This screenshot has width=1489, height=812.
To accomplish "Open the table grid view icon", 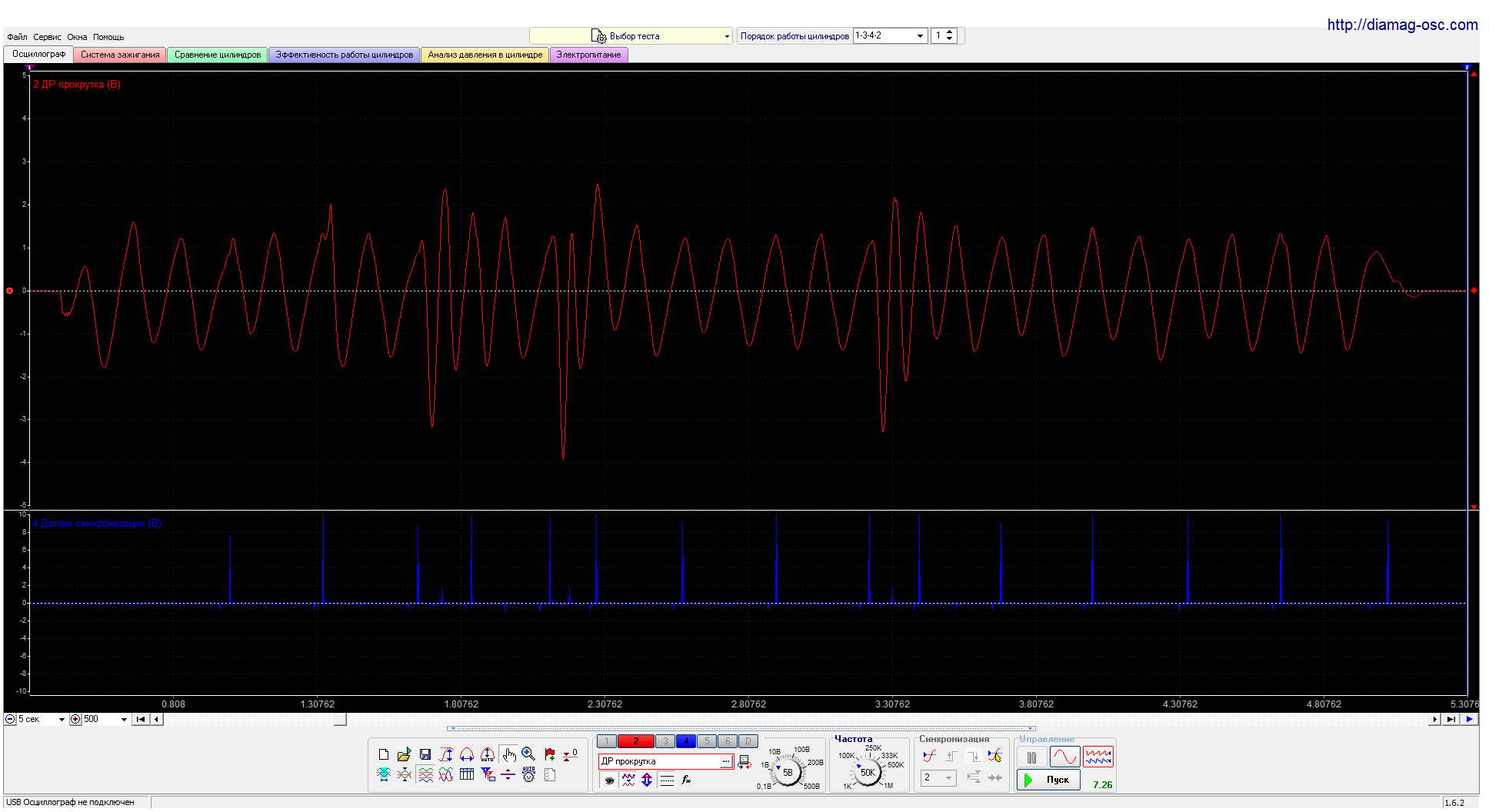I will coord(467,775).
